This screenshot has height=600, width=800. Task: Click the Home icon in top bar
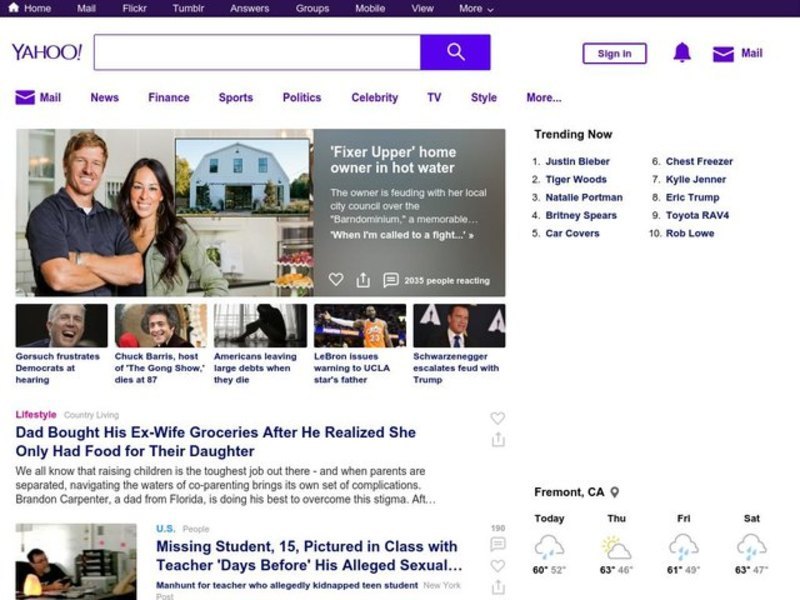[x=14, y=8]
